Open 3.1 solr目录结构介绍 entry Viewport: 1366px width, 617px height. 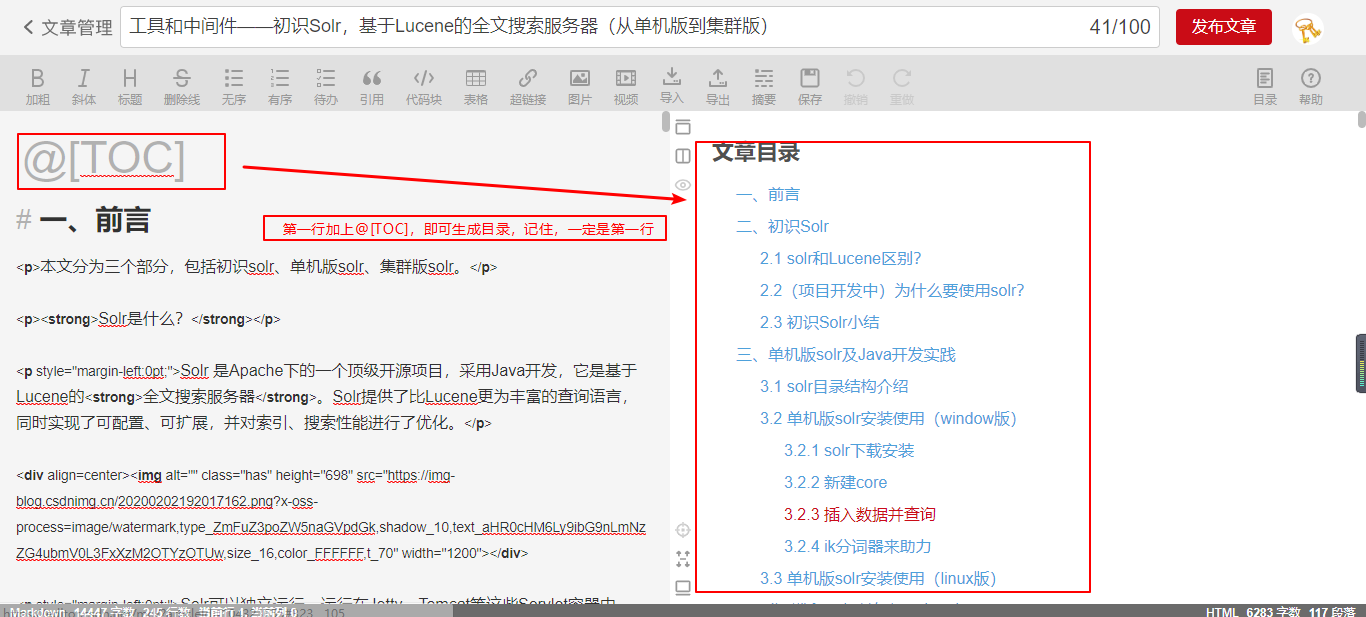(834, 387)
